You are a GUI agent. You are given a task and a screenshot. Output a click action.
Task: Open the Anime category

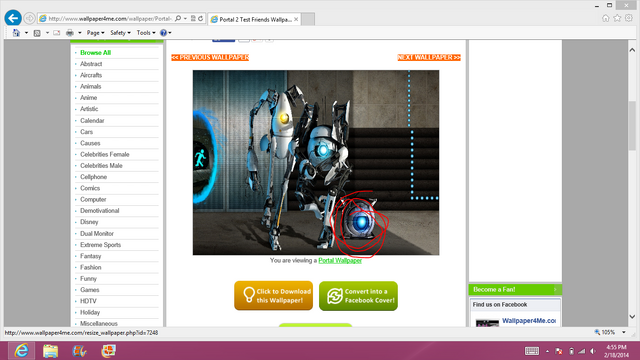click(x=89, y=98)
